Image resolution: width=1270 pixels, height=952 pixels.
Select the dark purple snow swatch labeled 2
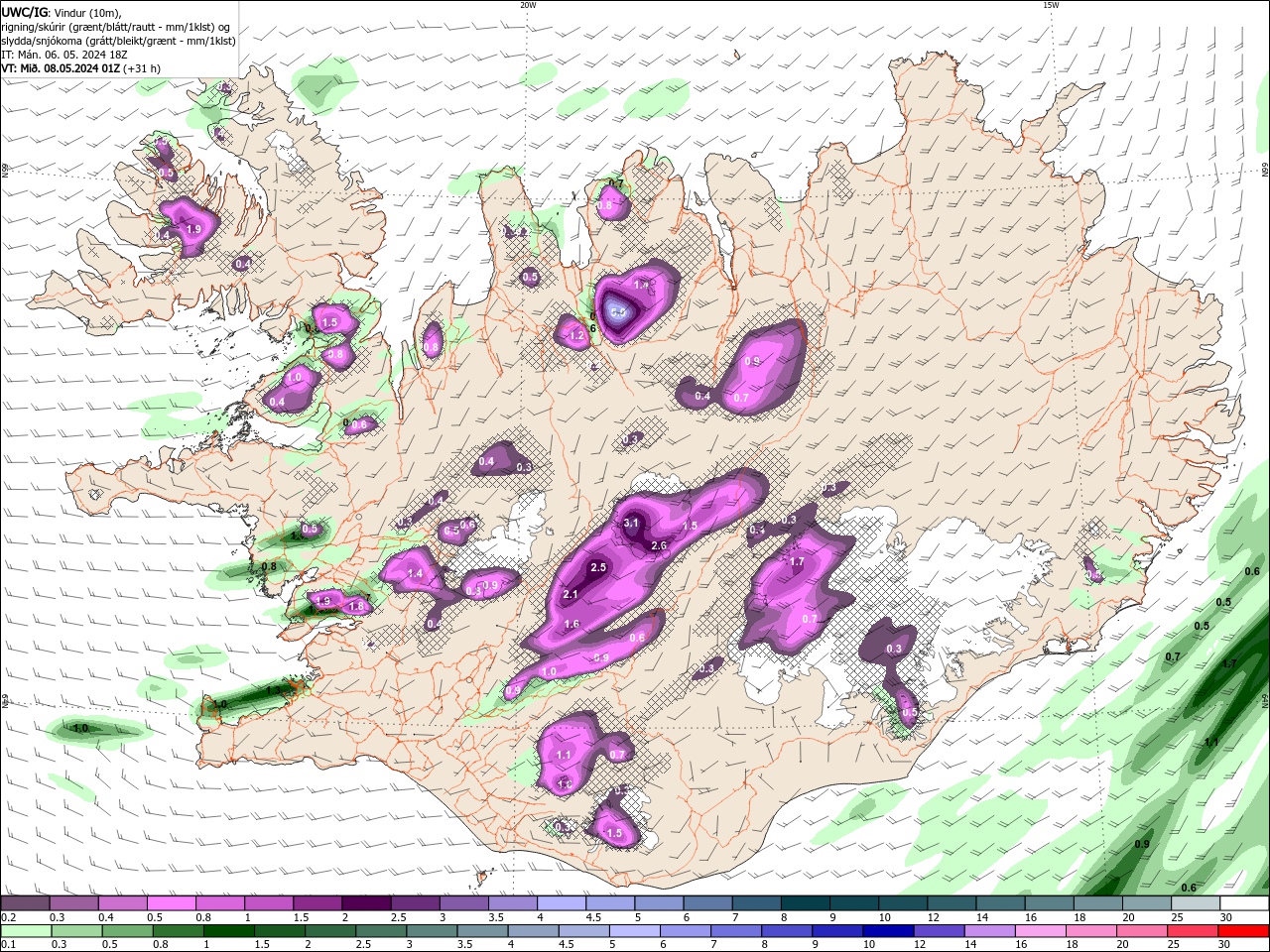click(x=366, y=903)
